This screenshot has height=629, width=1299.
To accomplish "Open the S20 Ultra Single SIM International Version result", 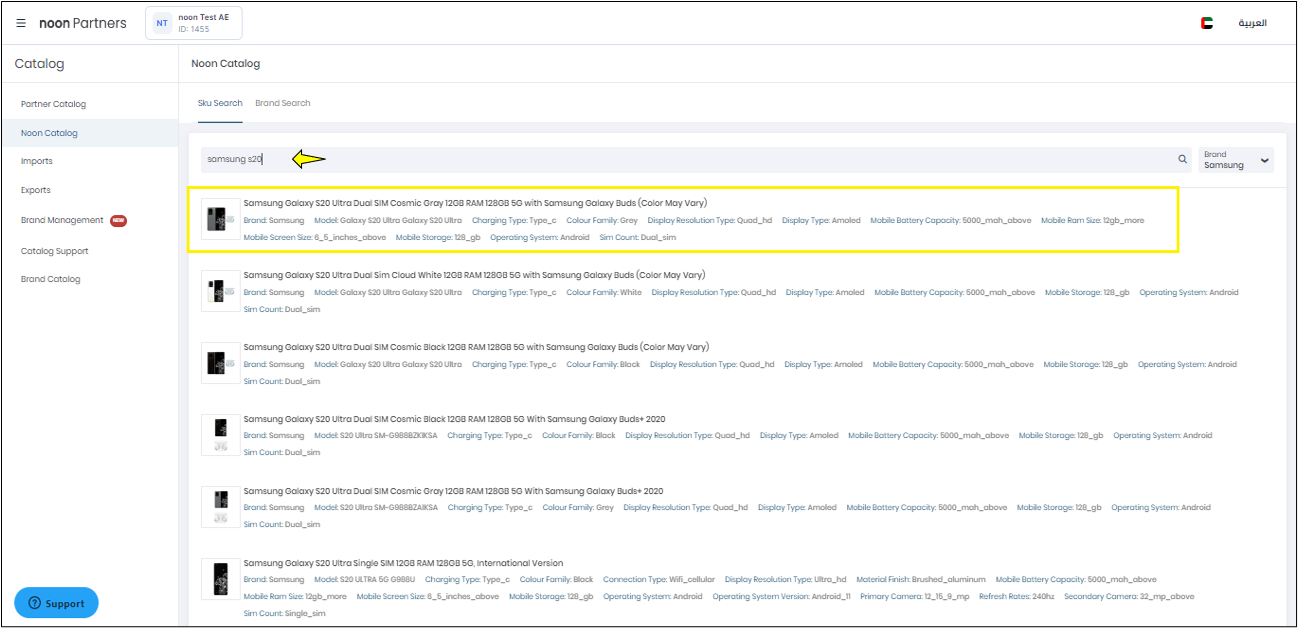I will tap(403, 563).
